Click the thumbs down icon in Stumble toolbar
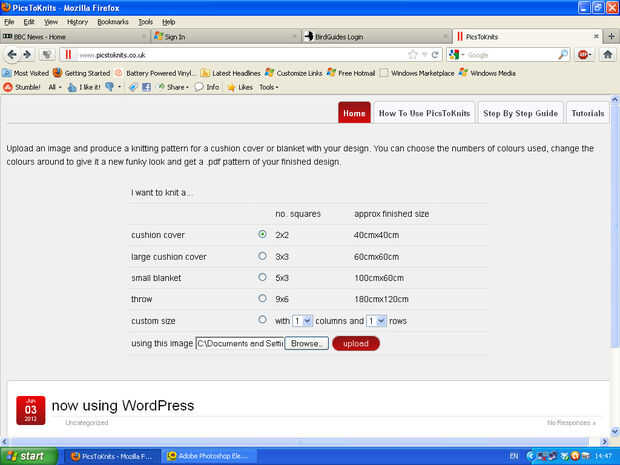 [x=110, y=87]
